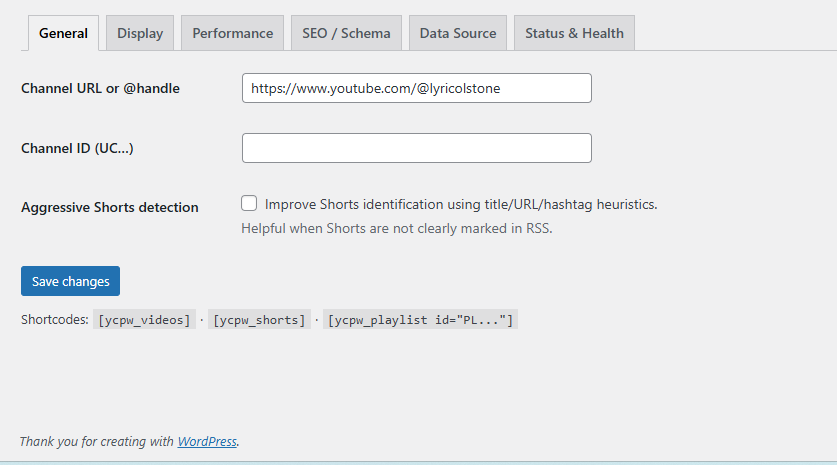Click the [ycpw_playlist id="PL..."] shortcode
The width and height of the screenshot is (837, 465).
pos(420,321)
